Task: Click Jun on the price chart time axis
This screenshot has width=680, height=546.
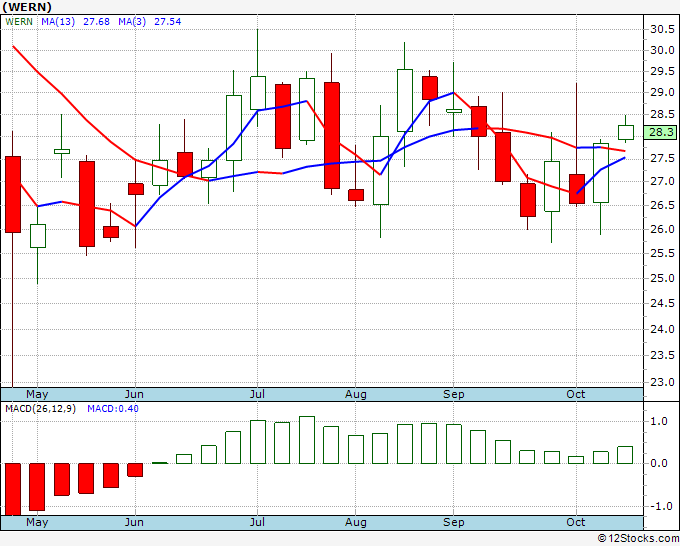Action: (134, 395)
